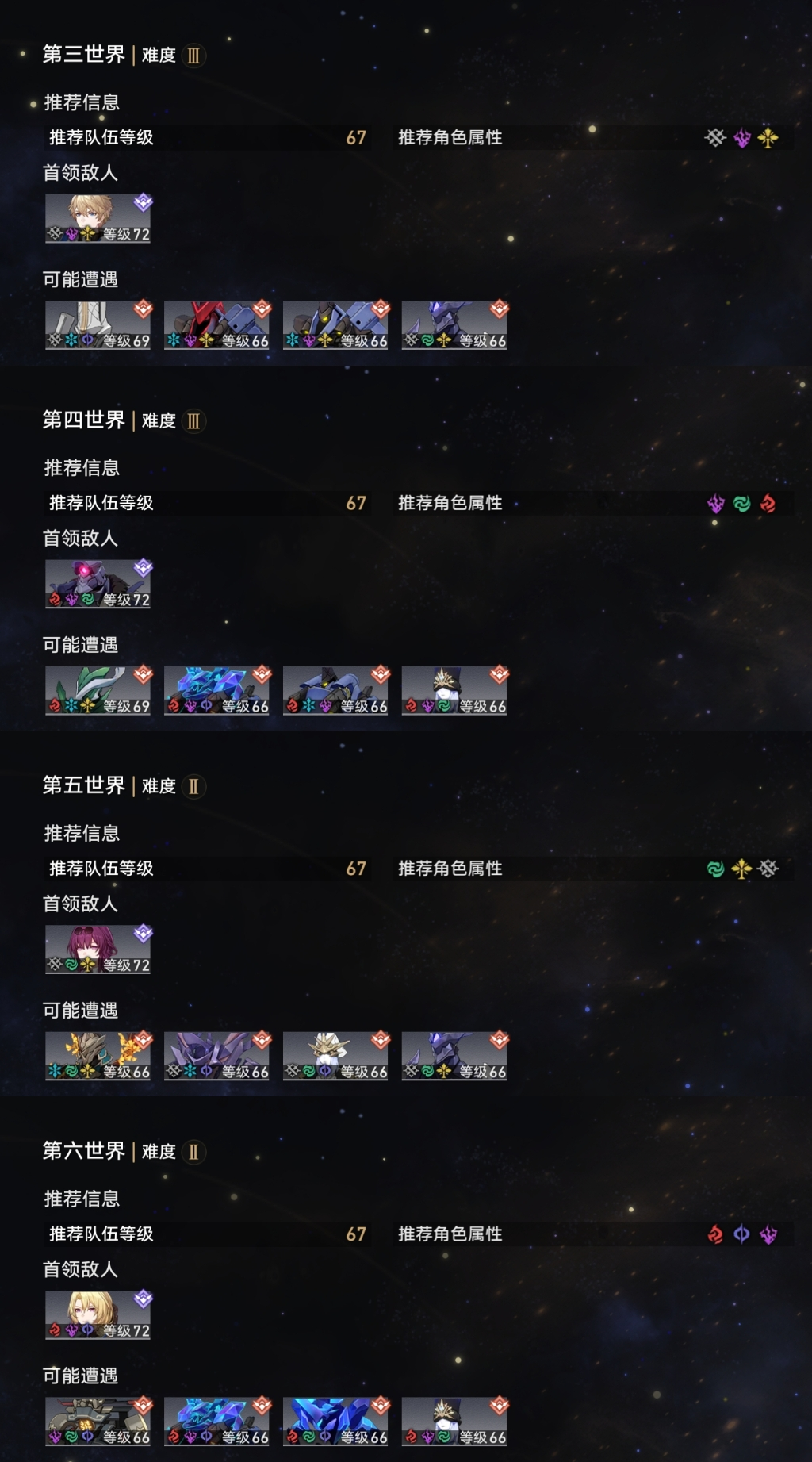
Task: Click the Fire element icon in World 6 recommendations
Action: coord(715,1234)
